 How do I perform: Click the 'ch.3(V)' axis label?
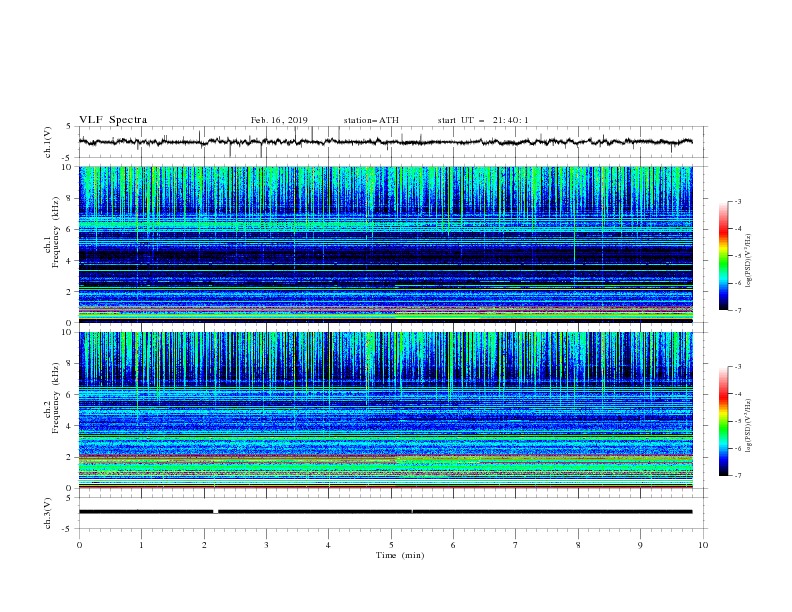point(48,513)
